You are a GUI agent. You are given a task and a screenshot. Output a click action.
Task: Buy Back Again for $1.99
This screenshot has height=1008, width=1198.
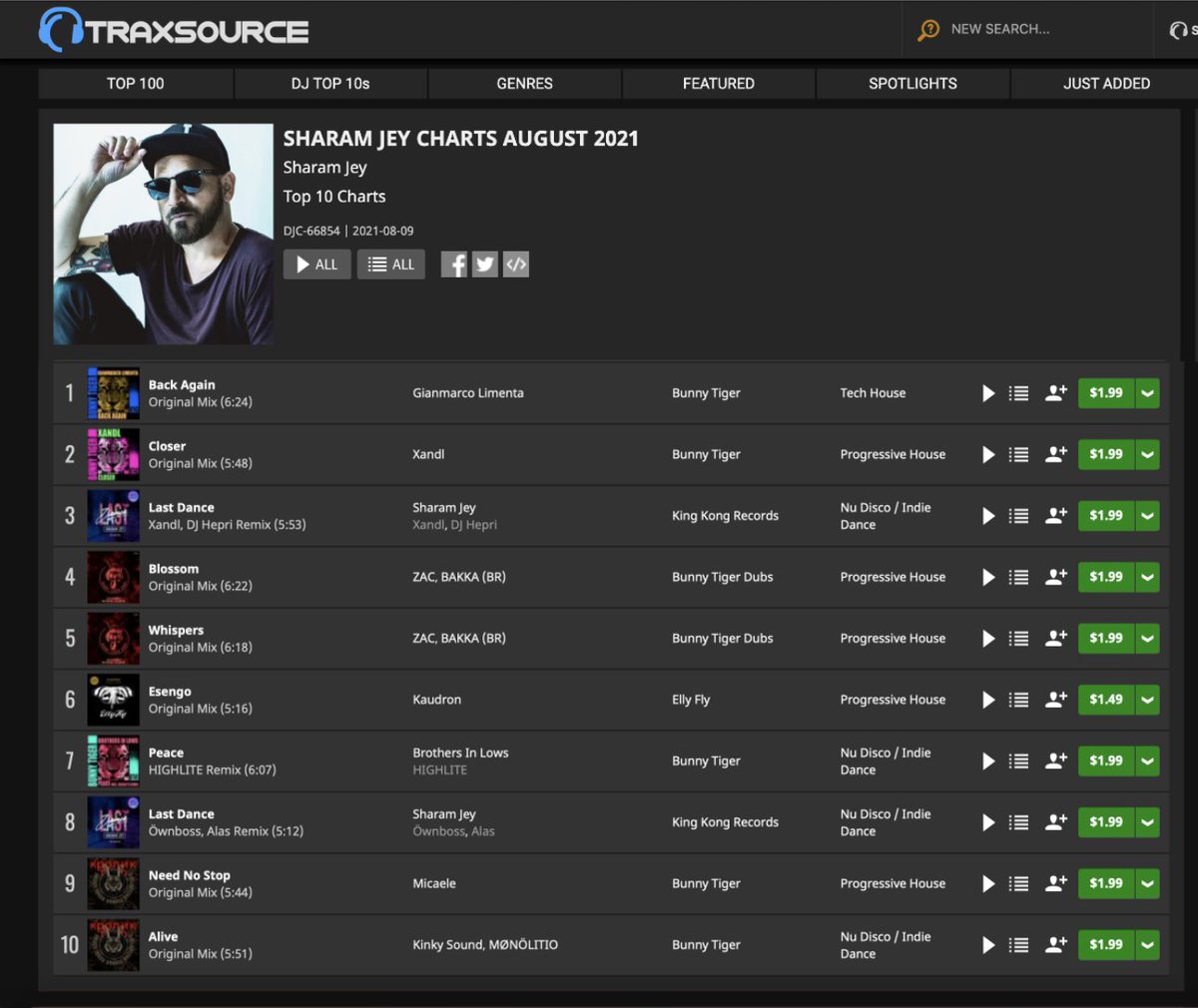pos(1106,393)
